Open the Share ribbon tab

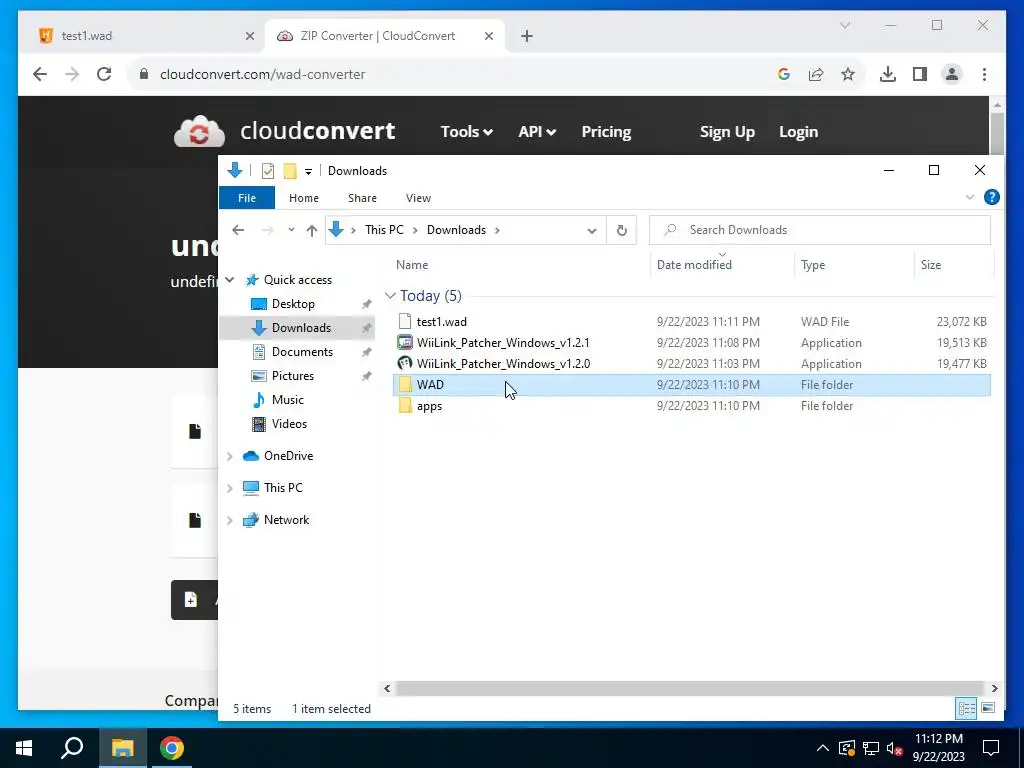(x=362, y=198)
